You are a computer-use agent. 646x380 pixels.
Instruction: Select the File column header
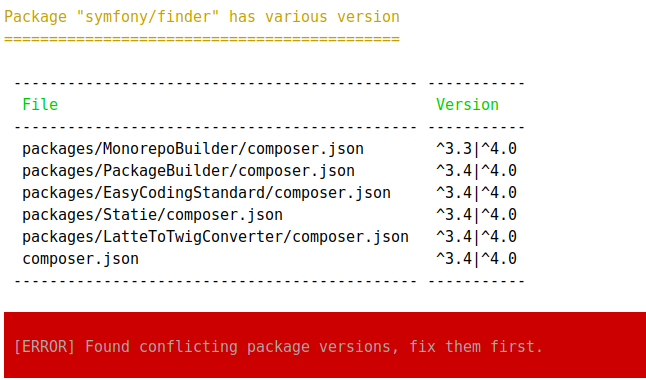(40, 104)
